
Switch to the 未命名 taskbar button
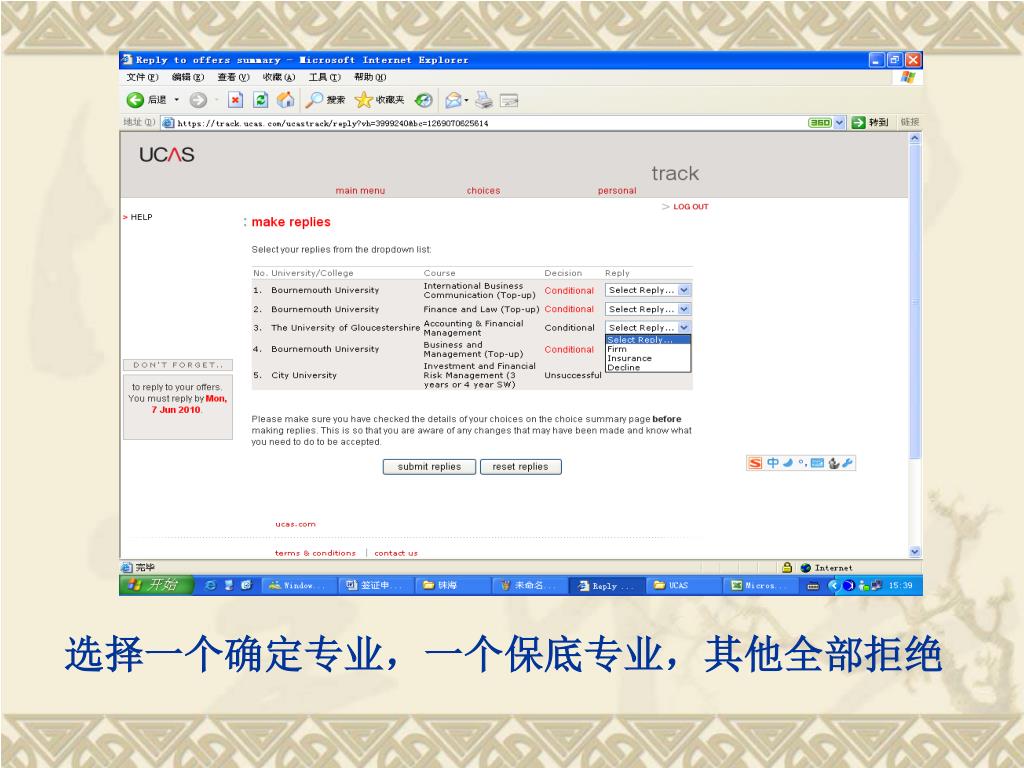point(528,585)
